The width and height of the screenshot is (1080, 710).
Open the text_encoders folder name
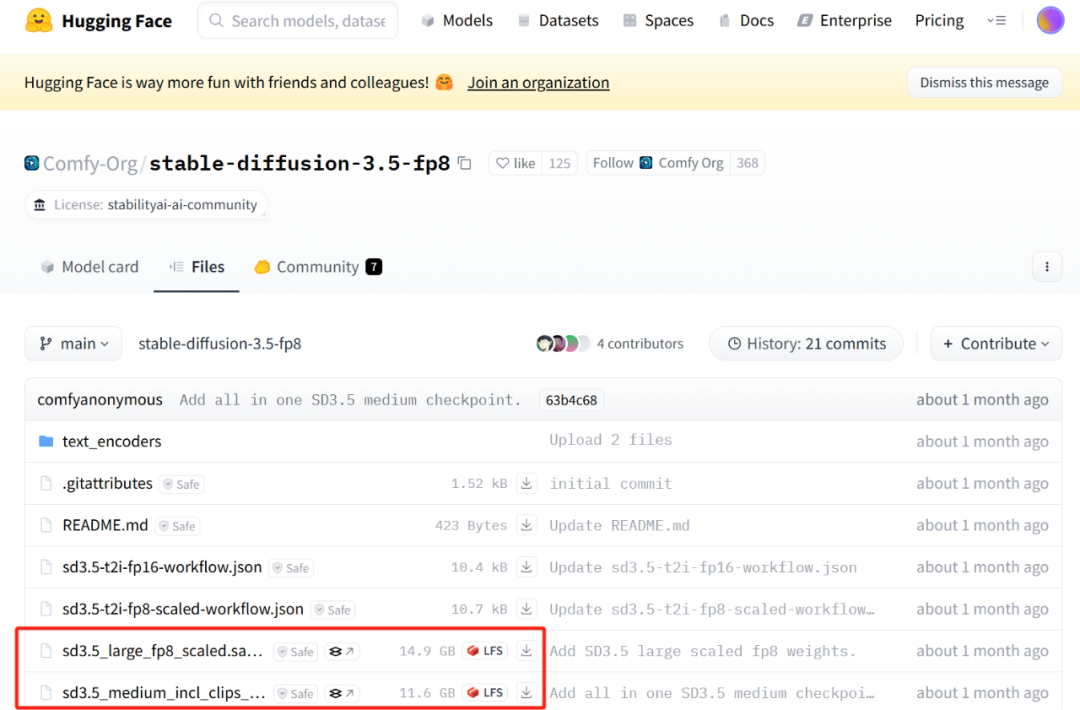[x=112, y=441]
